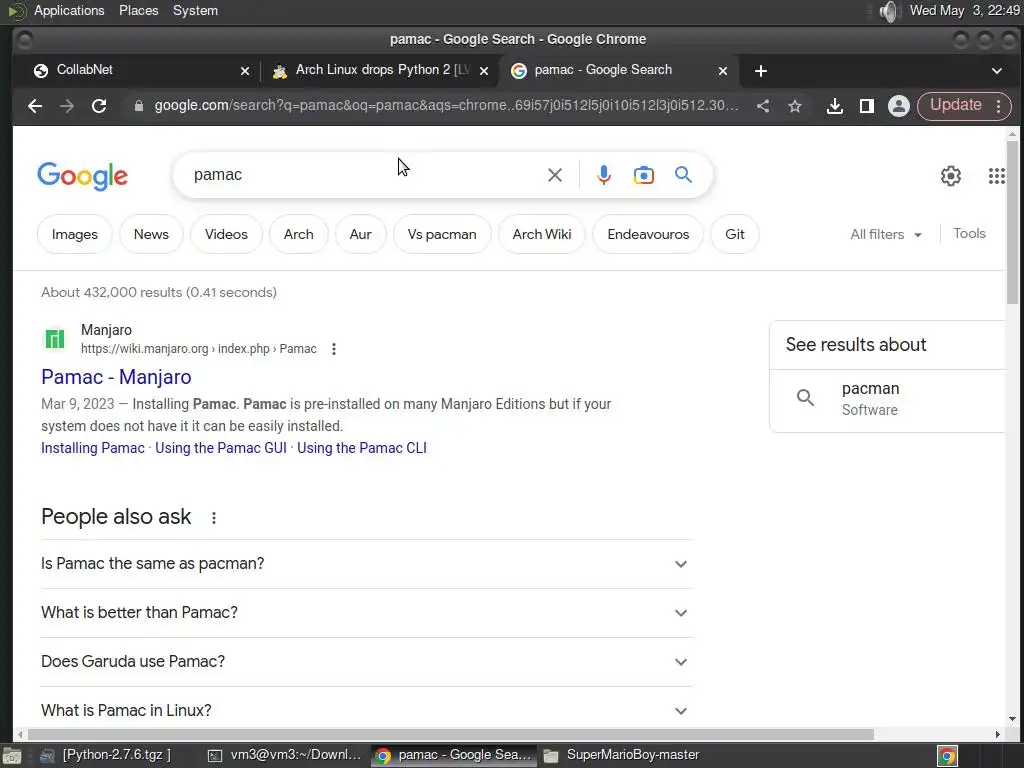Open the Google apps grid

[x=997, y=176]
